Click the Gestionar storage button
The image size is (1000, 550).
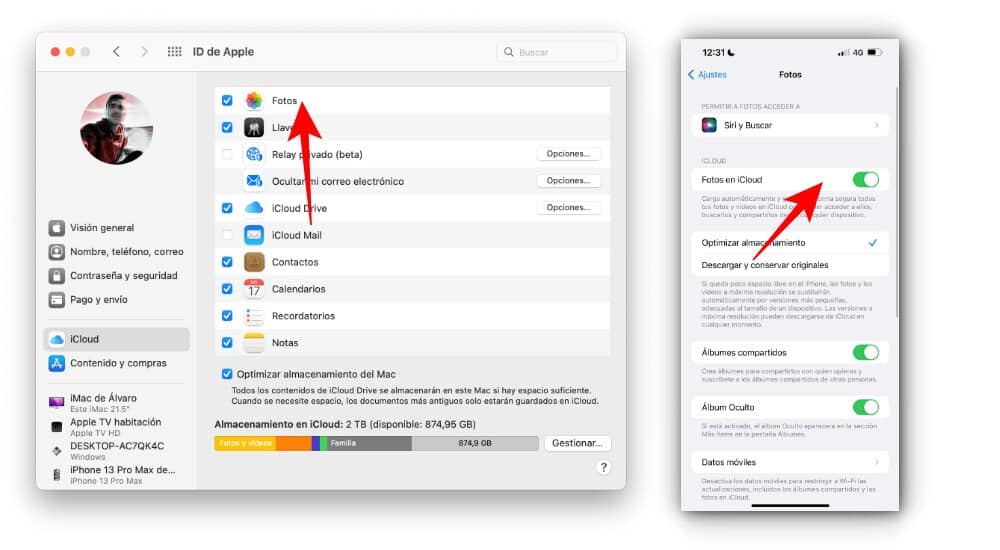pyautogui.click(x=577, y=443)
